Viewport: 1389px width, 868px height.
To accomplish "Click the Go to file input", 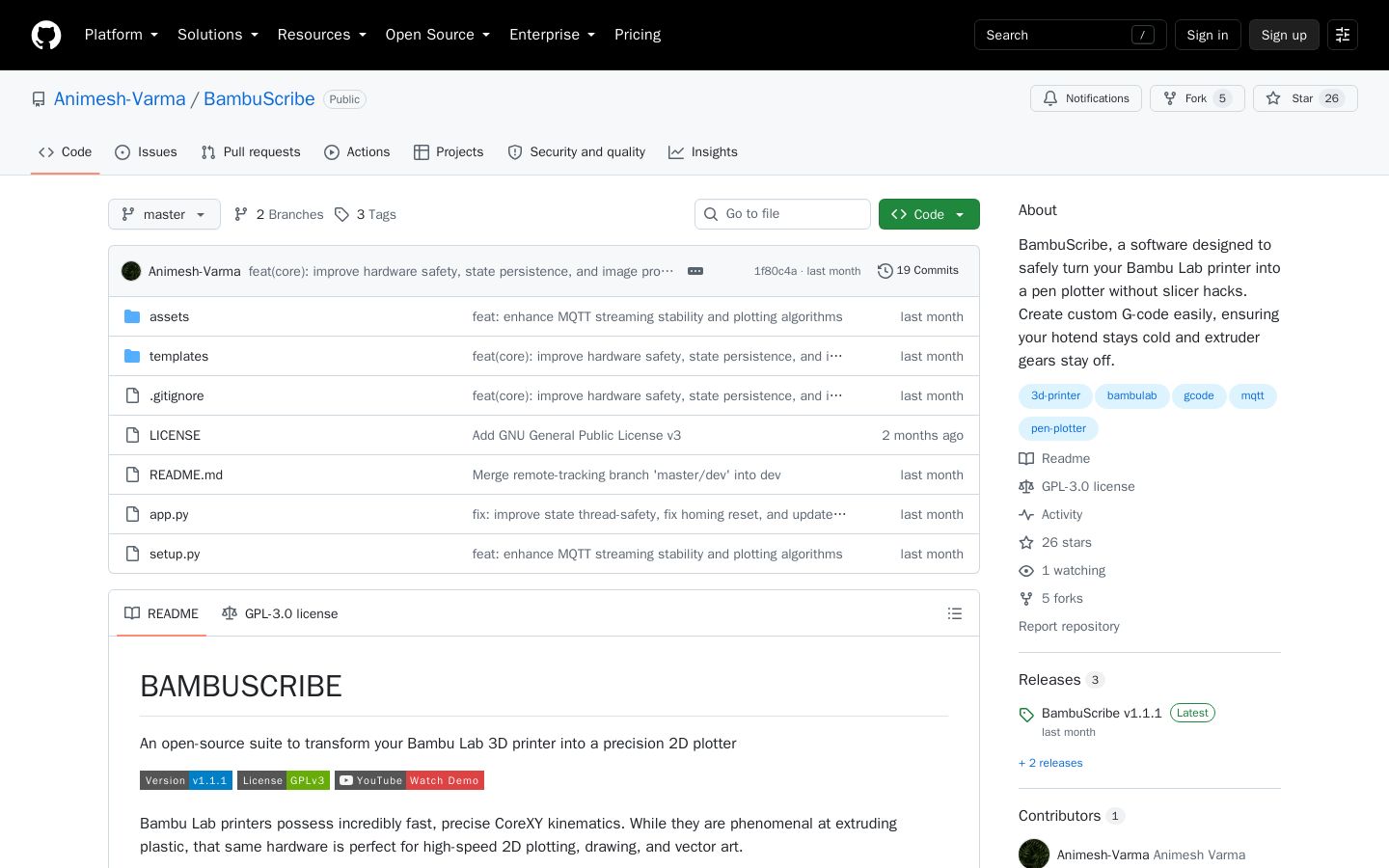I will (782, 214).
